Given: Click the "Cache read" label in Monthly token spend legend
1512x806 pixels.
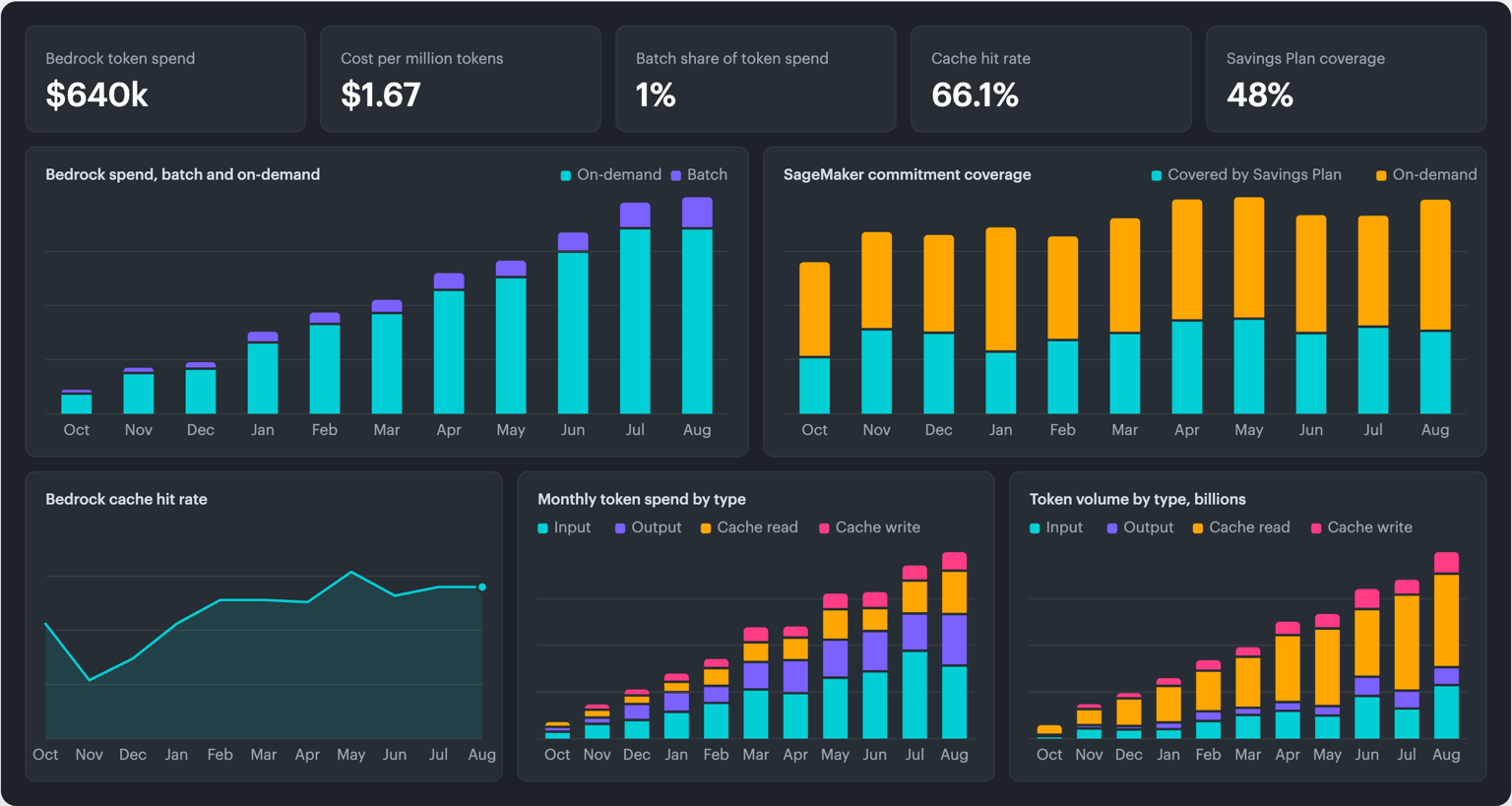Looking at the screenshot, I should (757, 527).
